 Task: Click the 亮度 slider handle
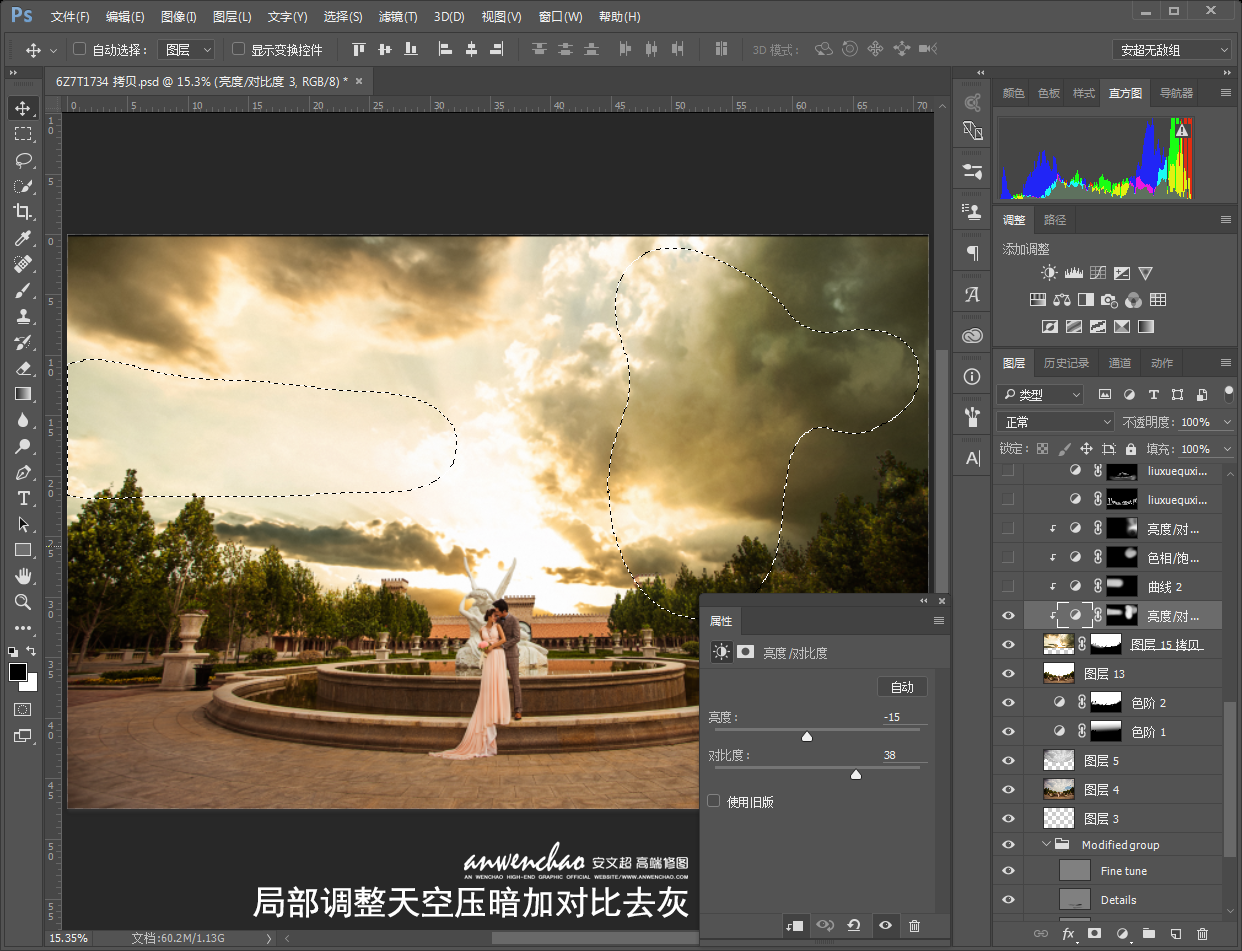(807, 737)
